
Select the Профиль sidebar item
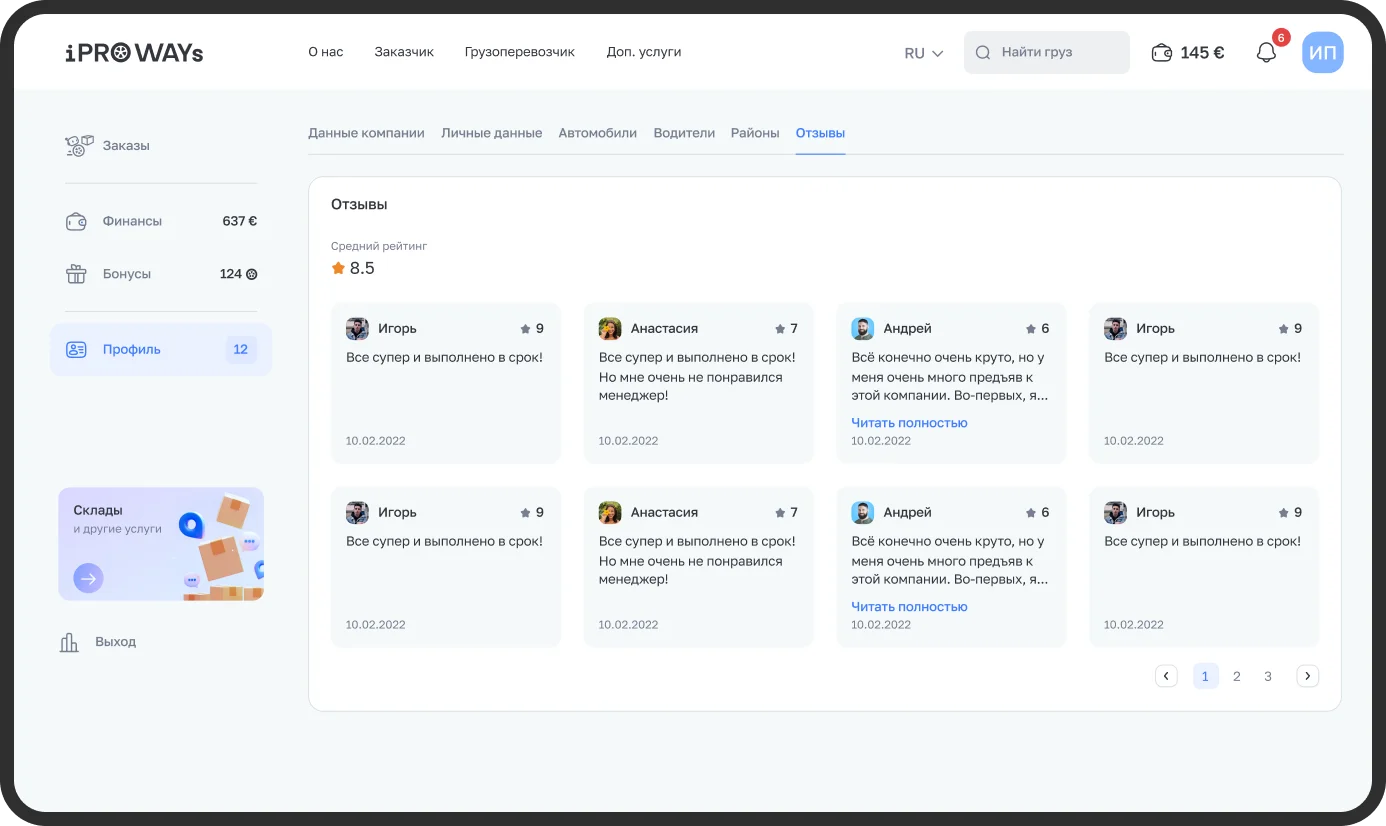[160, 350]
